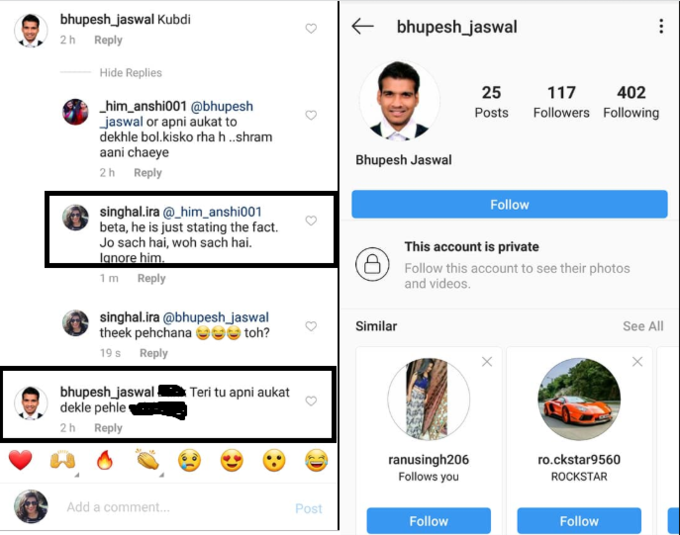
Task: Insert the surprised face emoji reaction
Action: (x=274, y=460)
